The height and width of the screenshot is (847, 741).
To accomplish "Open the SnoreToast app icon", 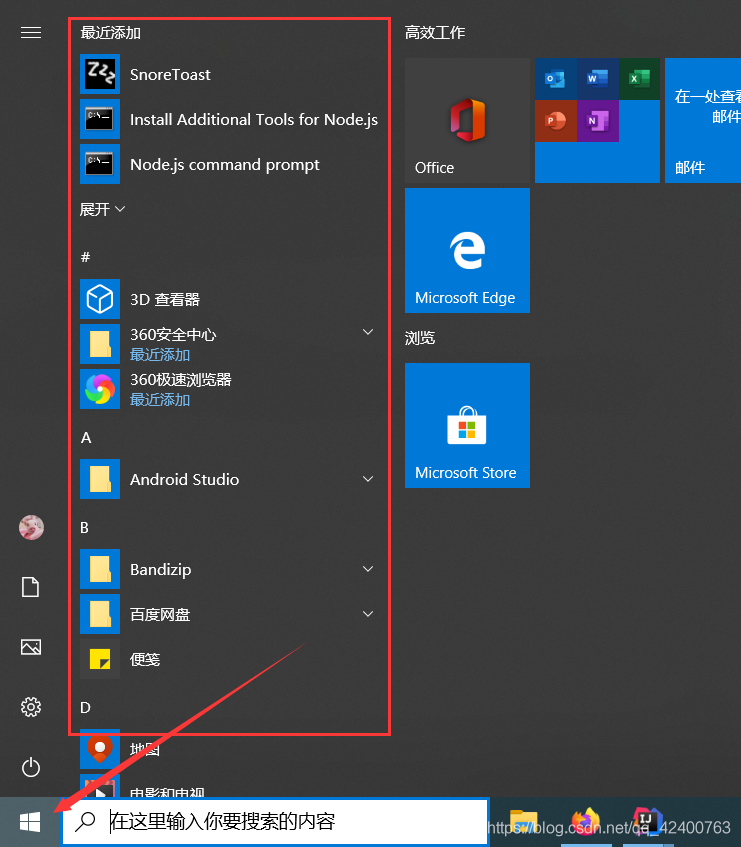I will pyautogui.click(x=100, y=74).
